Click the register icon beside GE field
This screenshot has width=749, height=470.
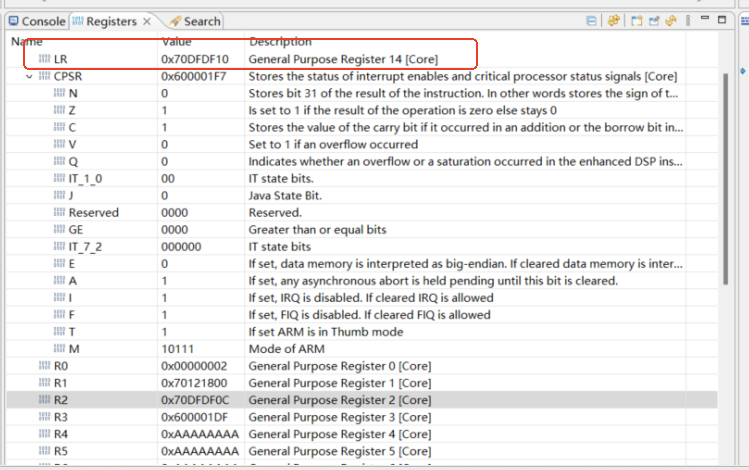click(x=59, y=229)
